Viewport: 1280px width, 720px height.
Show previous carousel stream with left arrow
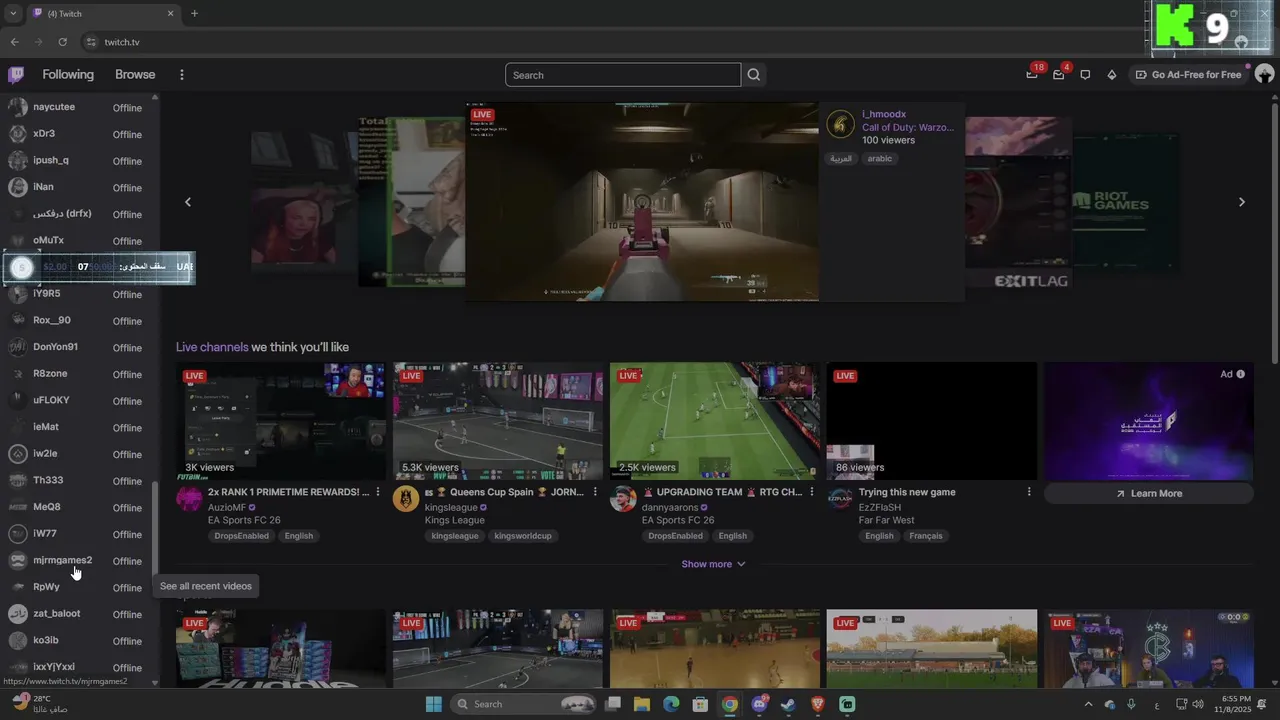(x=187, y=202)
